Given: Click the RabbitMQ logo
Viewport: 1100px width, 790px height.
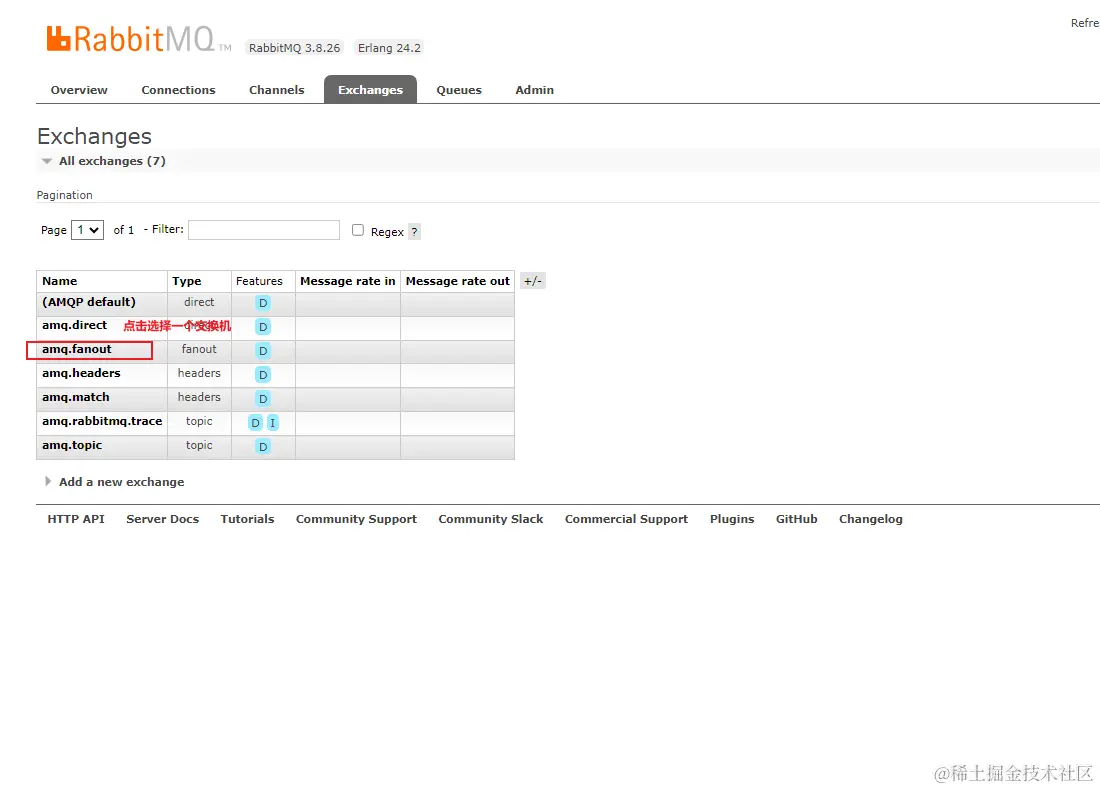Looking at the screenshot, I should [138, 39].
